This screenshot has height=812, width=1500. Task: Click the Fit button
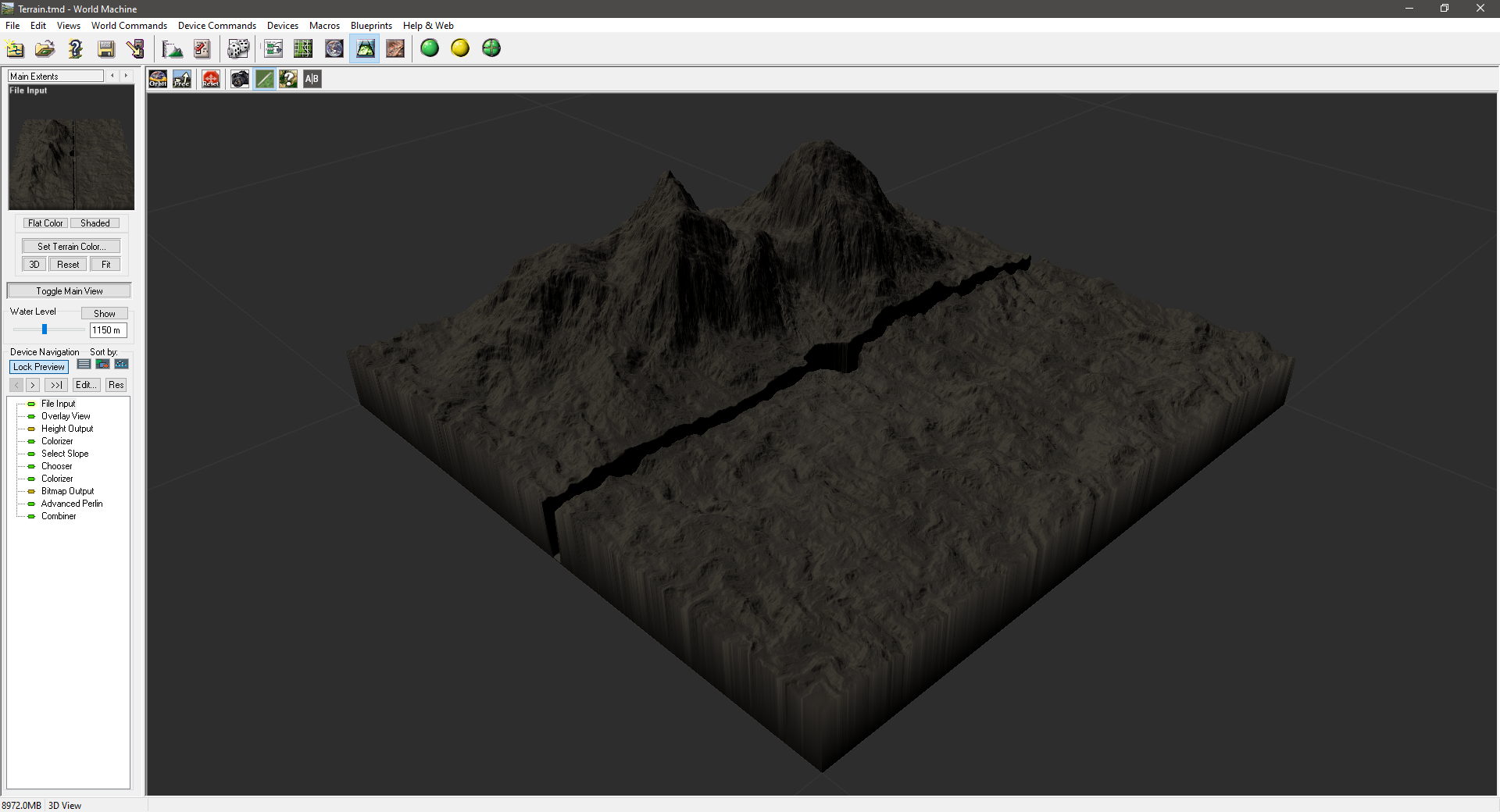tap(105, 265)
